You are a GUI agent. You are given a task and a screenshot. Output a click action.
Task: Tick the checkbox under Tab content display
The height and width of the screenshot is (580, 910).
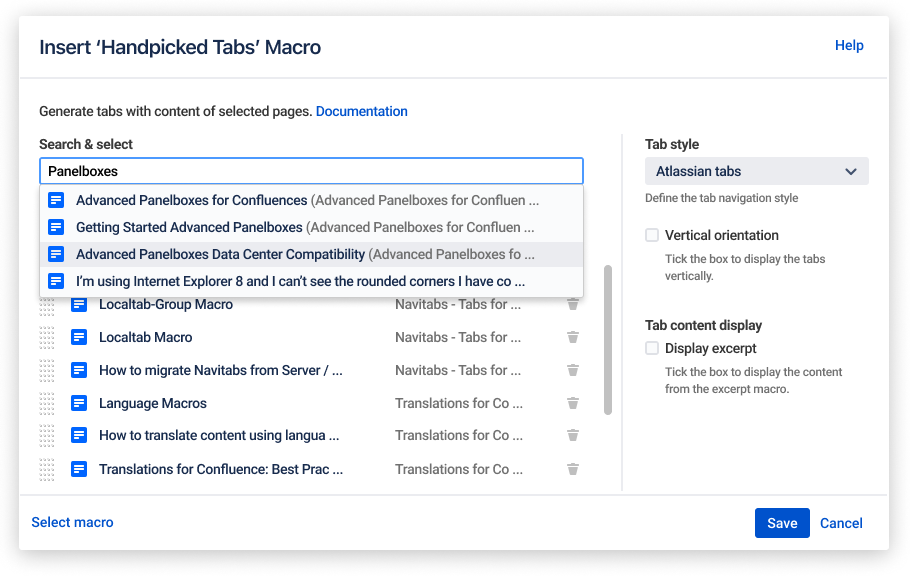pos(651,348)
